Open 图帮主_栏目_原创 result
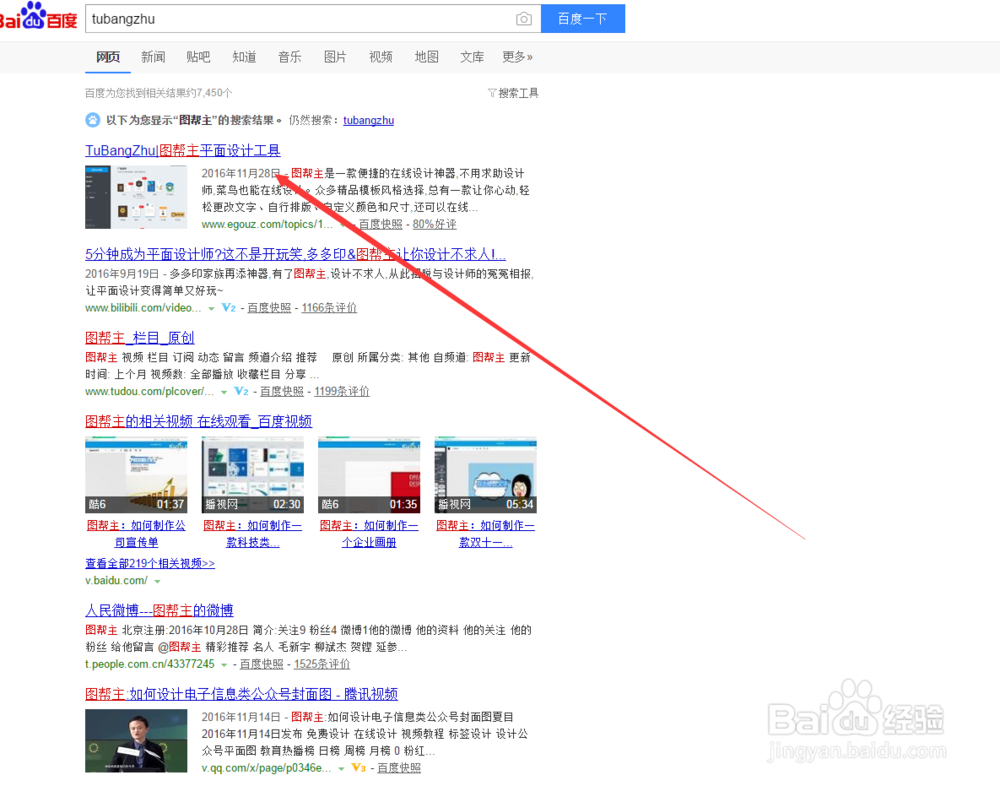The height and width of the screenshot is (786, 1000). tap(140, 338)
